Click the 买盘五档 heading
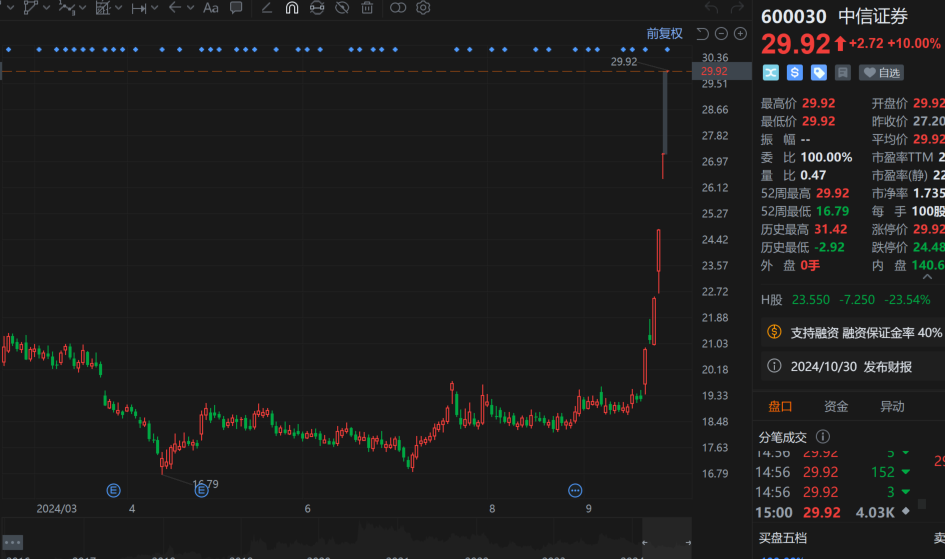945x559 pixels. [782, 538]
